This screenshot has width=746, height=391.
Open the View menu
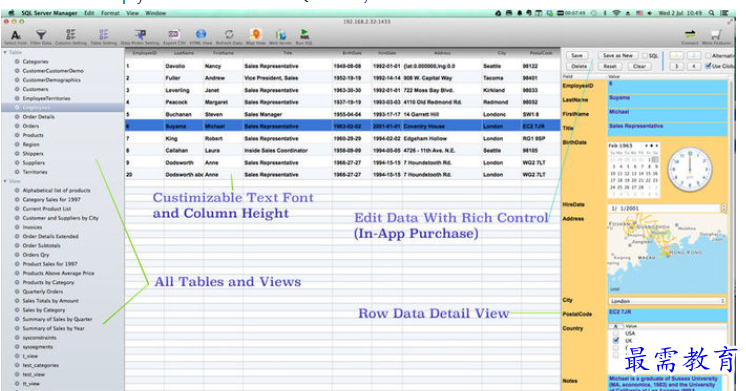click(x=132, y=13)
